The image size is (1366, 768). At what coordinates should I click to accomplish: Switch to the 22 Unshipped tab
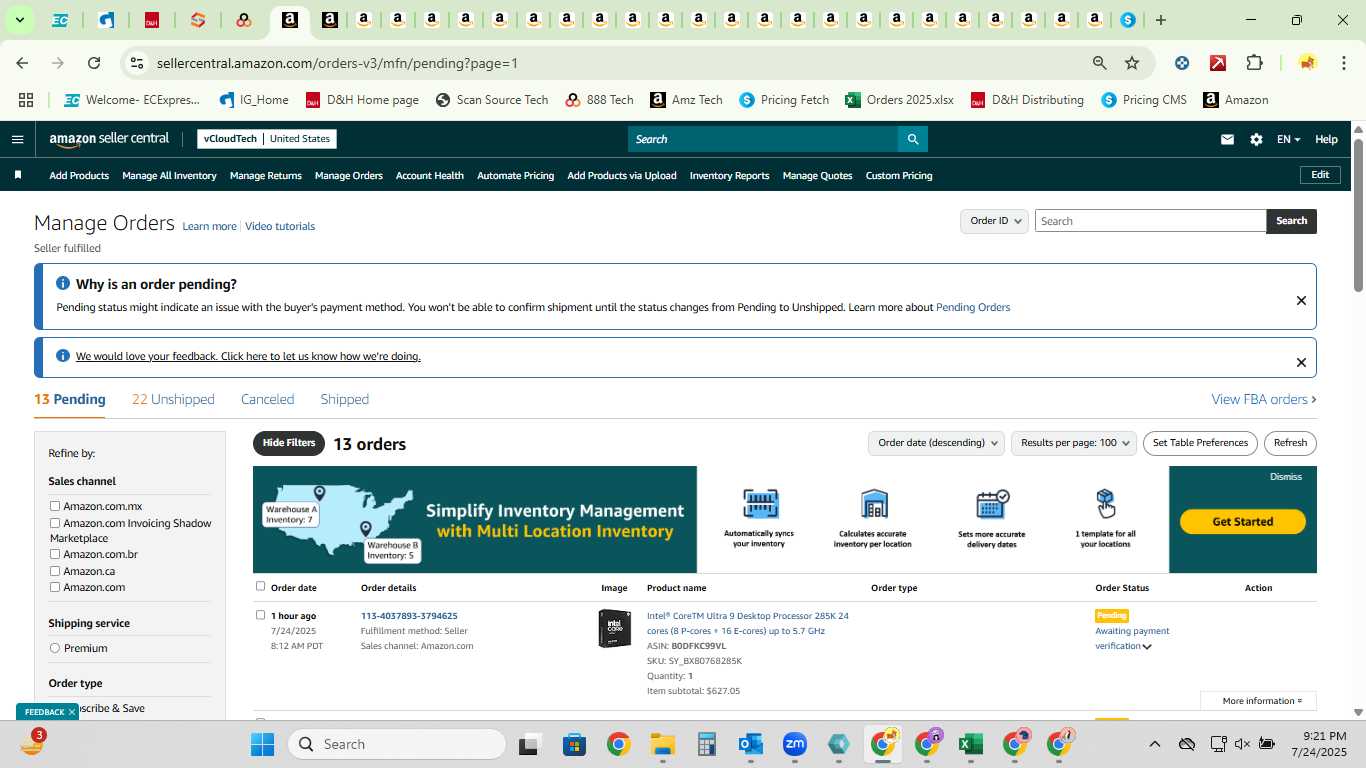click(173, 399)
